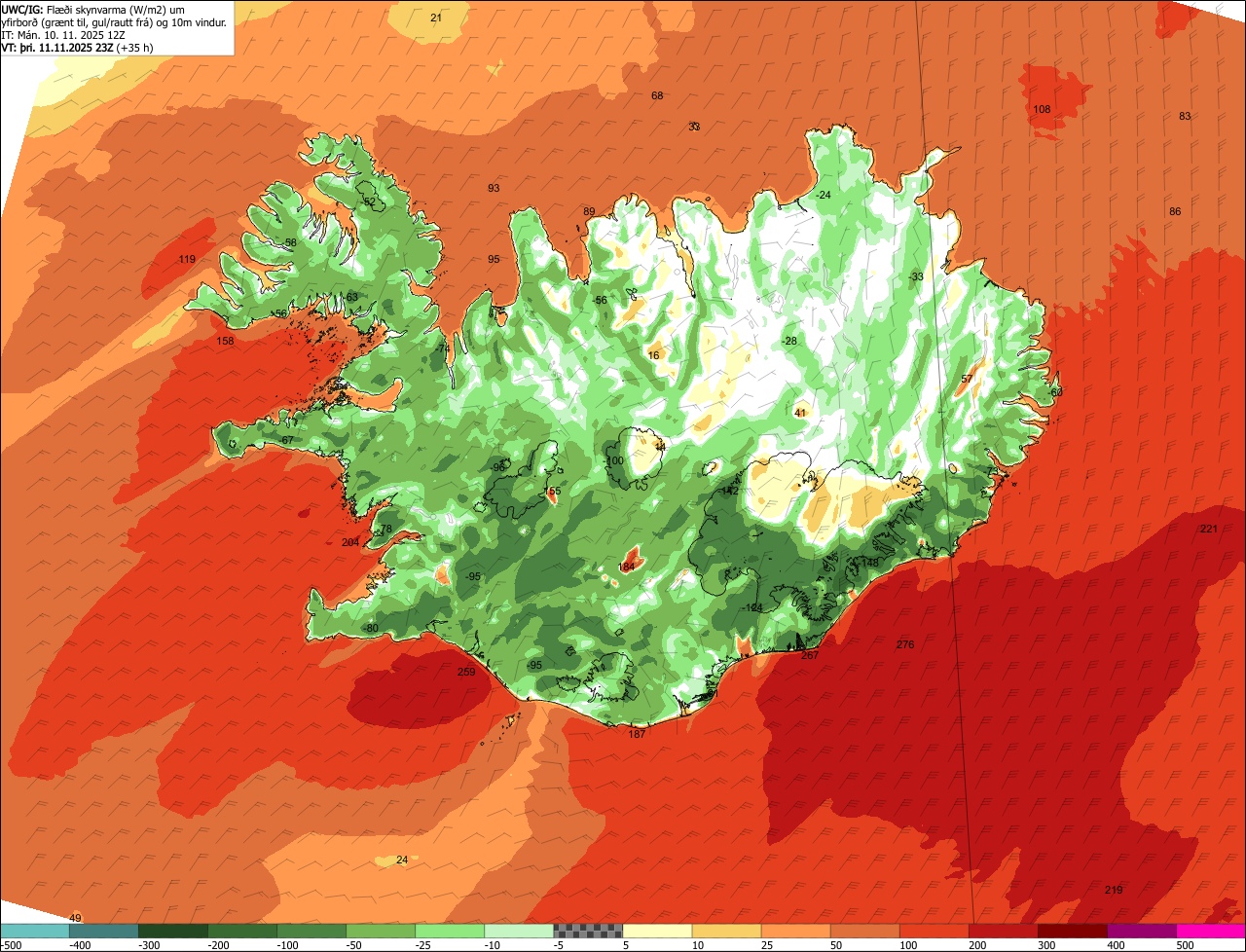Click the map value "259"
Image resolution: width=1246 pixels, height=952 pixels.
tap(466, 672)
